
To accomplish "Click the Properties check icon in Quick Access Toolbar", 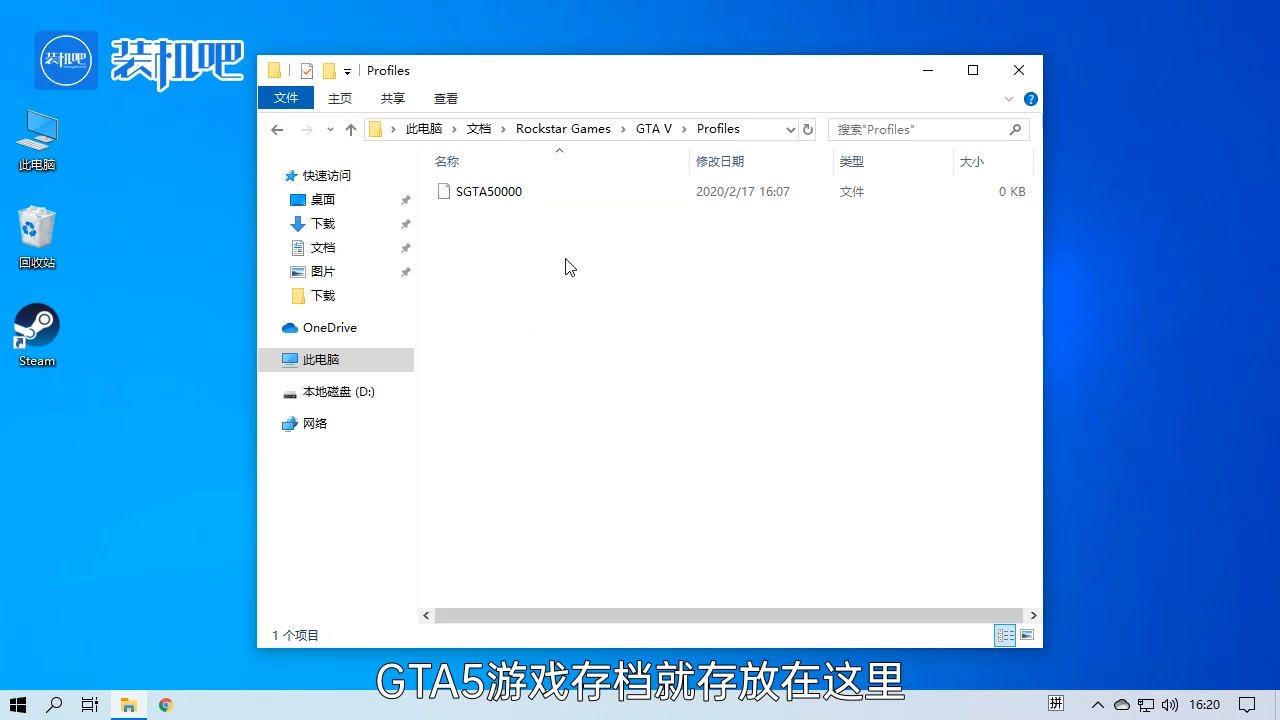I will (x=307, y=70).
